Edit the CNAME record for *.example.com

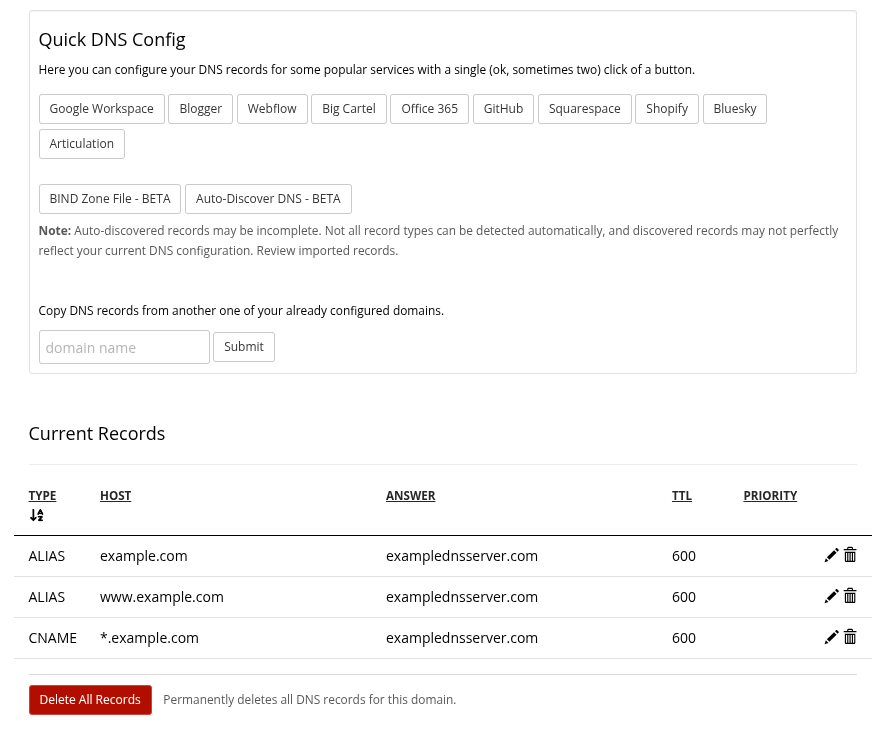[x=831, y=637]
